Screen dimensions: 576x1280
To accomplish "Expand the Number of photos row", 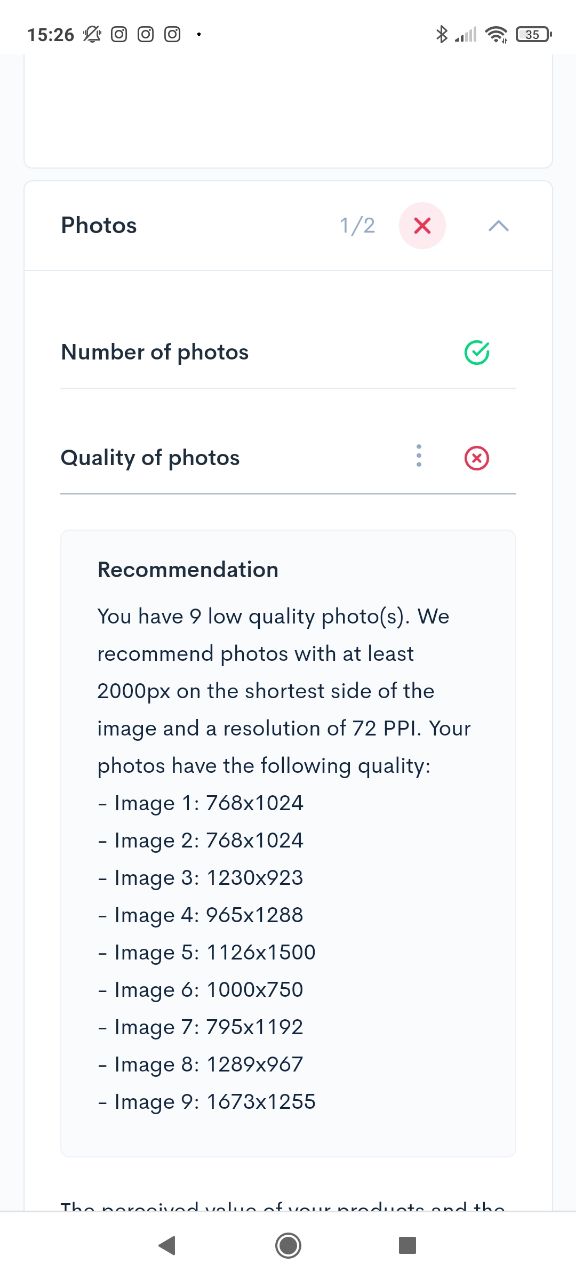I will coord(288,352).
